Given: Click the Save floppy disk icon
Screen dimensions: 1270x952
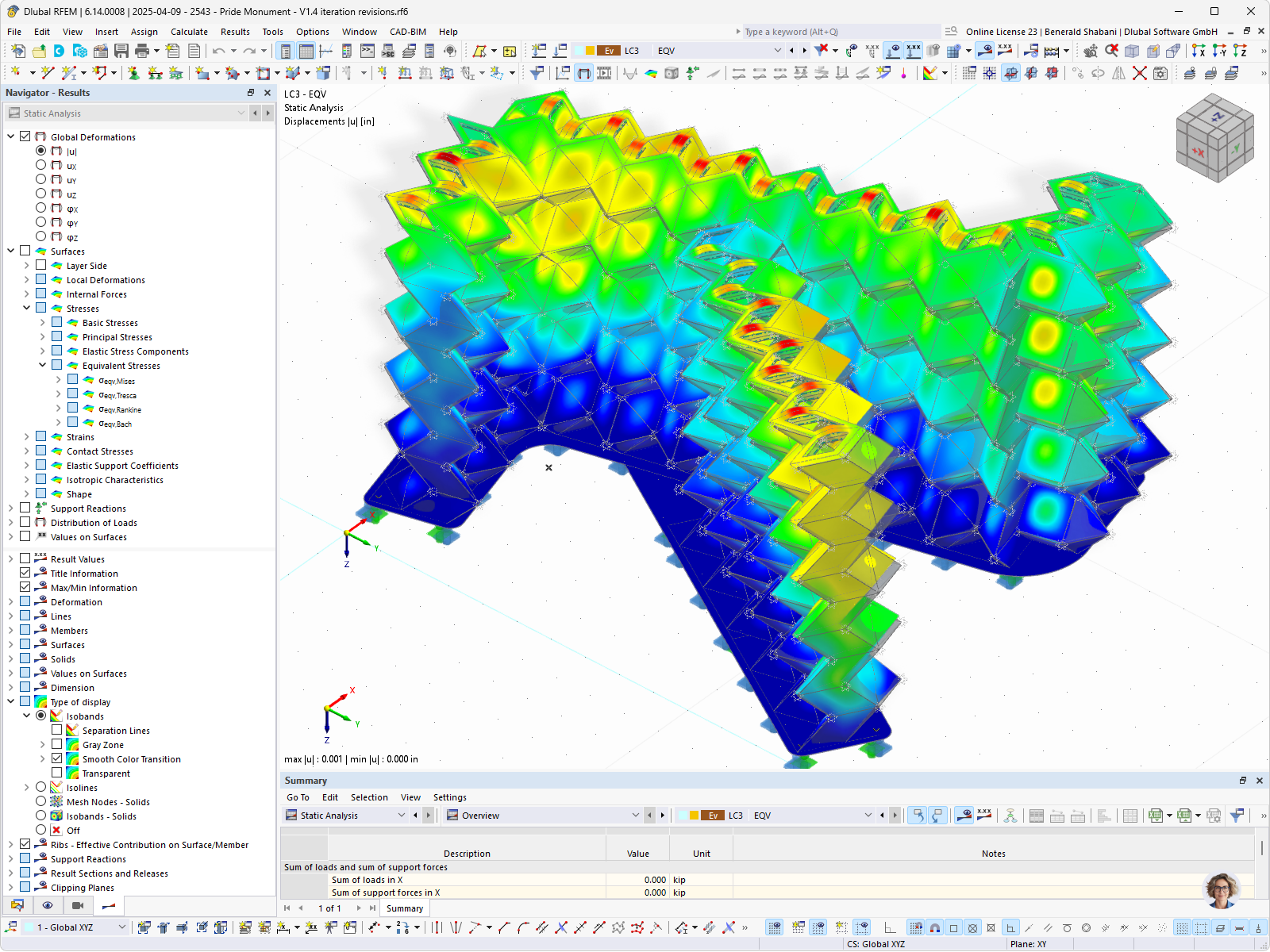Looking at the screenshot, I should coord(121,51).
